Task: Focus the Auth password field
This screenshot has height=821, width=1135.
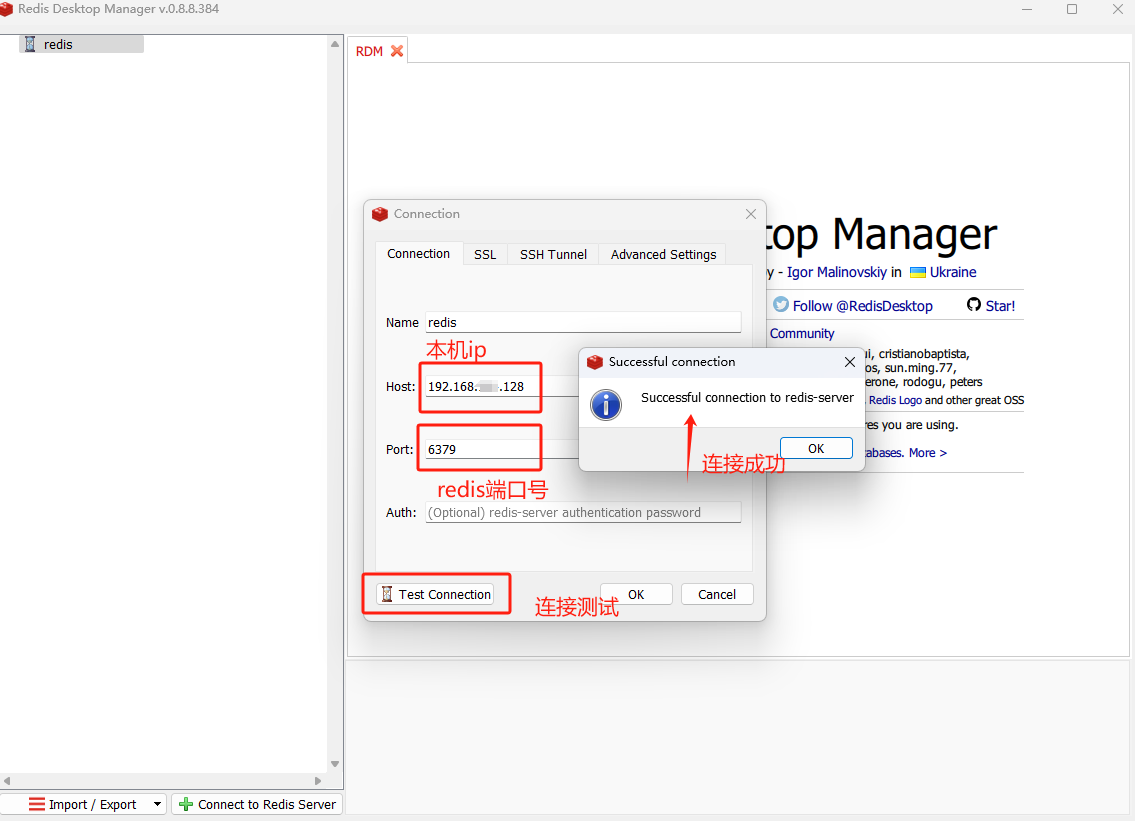Action: click(x=583, y=512)
